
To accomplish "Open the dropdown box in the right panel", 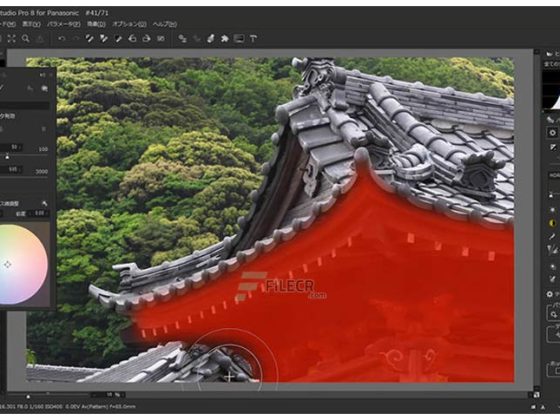I will (x=554, y=175).
